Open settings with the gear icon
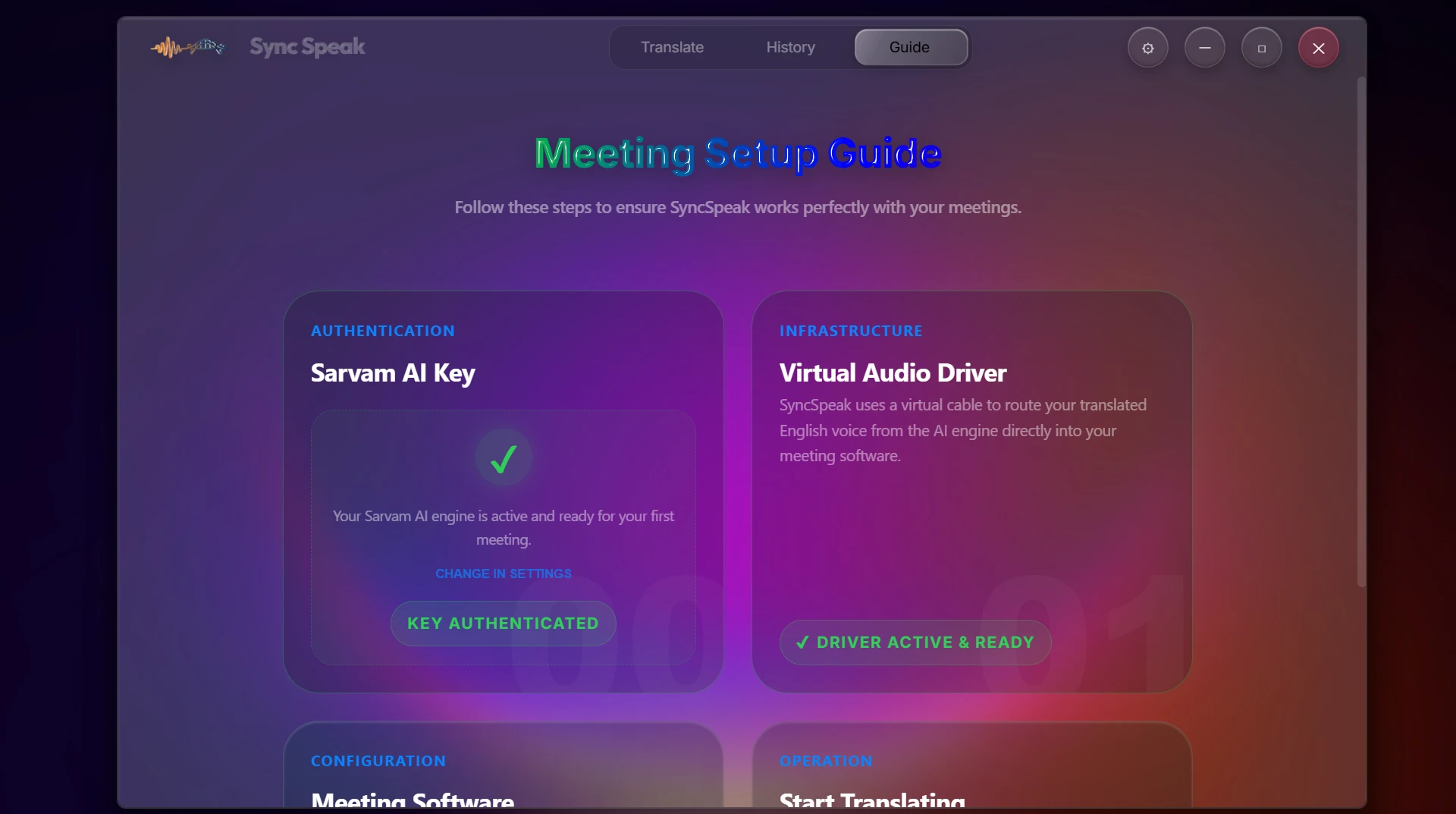This screenshot has width=1456, height=814. tap(1148, 48)
